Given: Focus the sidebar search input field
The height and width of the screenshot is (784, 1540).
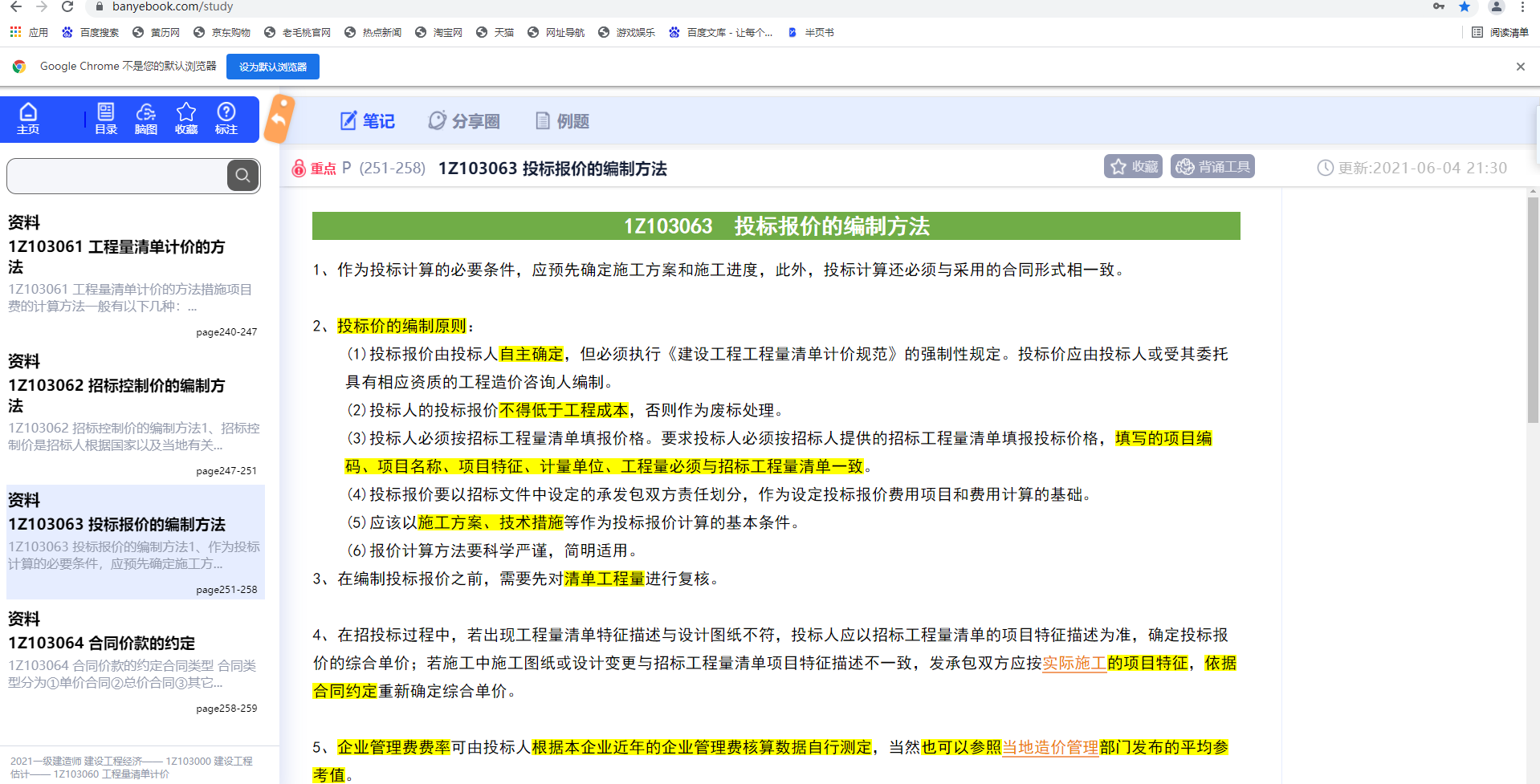Looking at the screenshot, I should (x=117, y=176).
